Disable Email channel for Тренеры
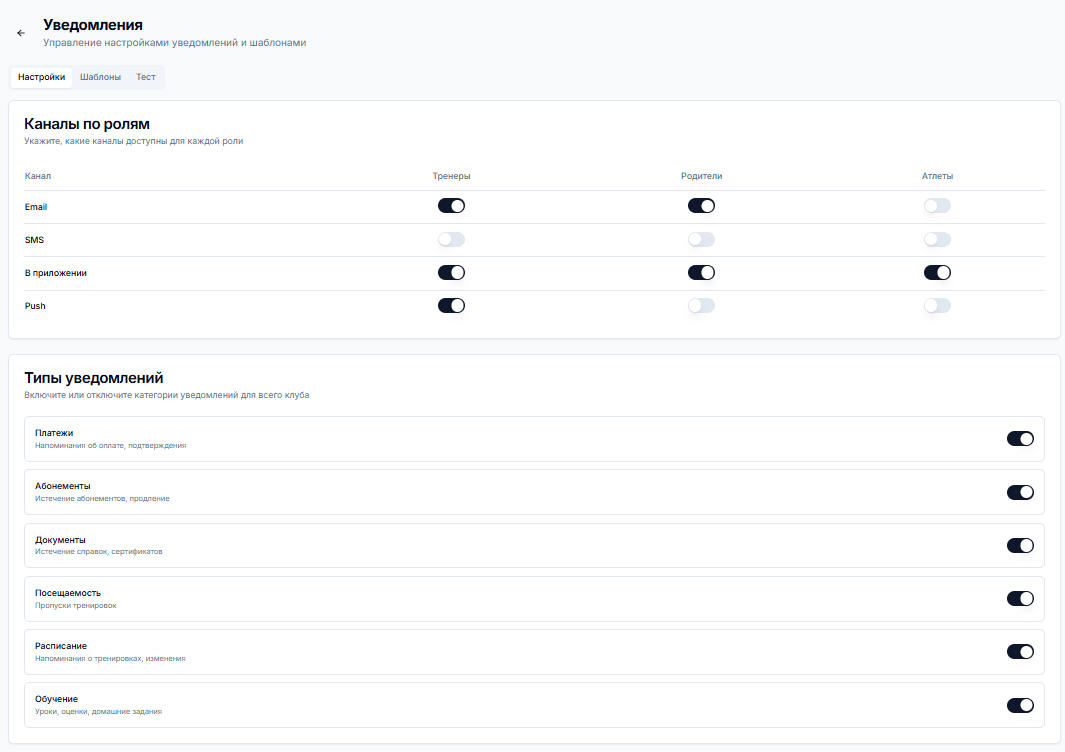Screen dimensions: 1065x752 pos(451,206)
